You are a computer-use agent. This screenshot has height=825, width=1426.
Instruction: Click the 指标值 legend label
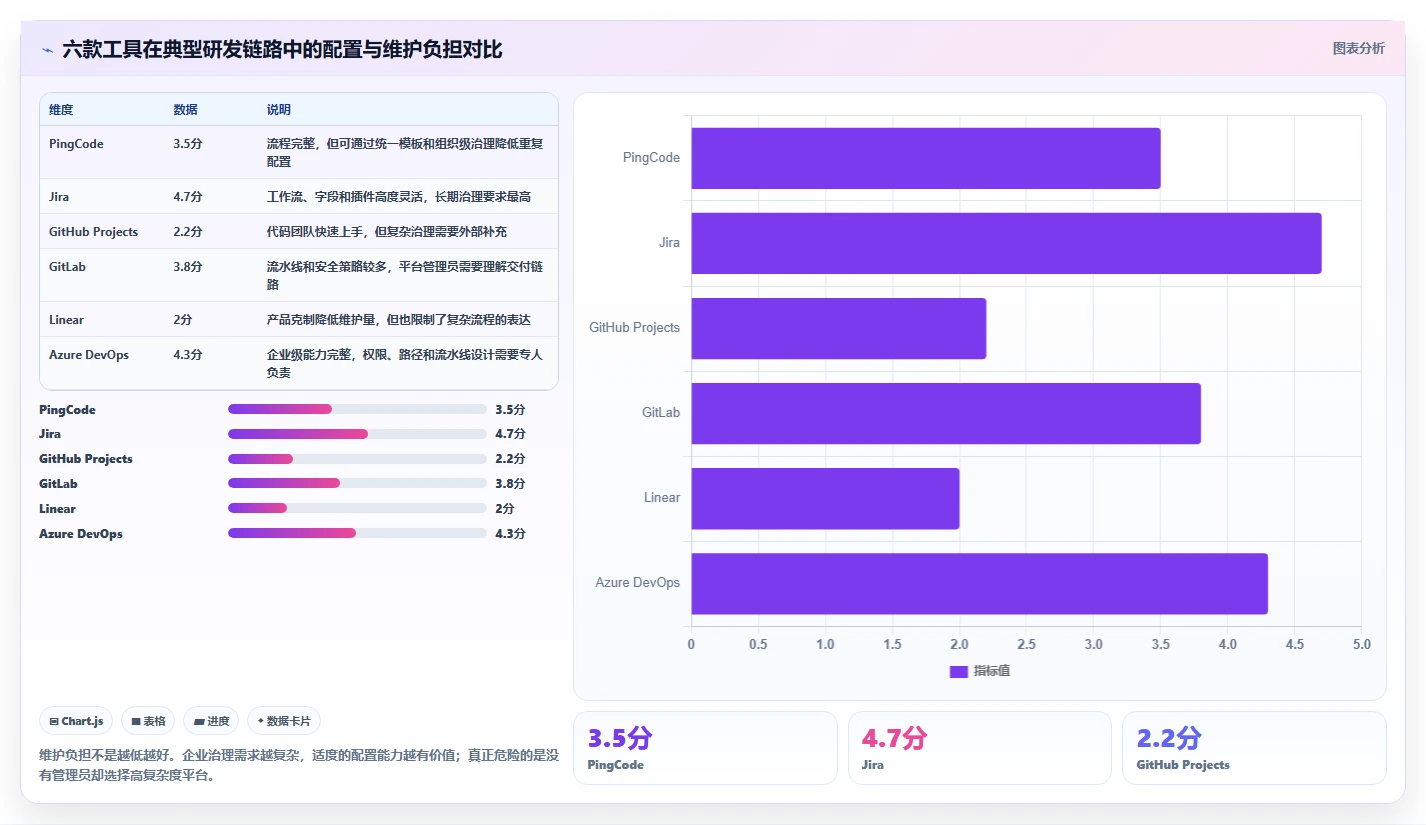pyautogui.click(x=992, y=671)
